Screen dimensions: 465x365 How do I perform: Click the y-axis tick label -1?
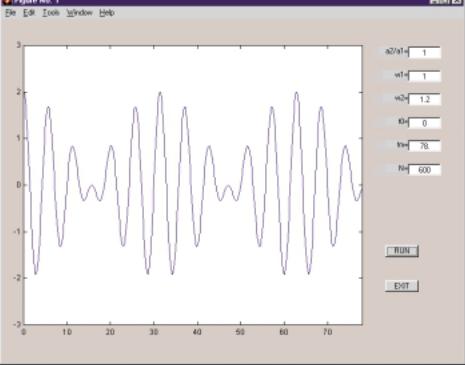17,231
